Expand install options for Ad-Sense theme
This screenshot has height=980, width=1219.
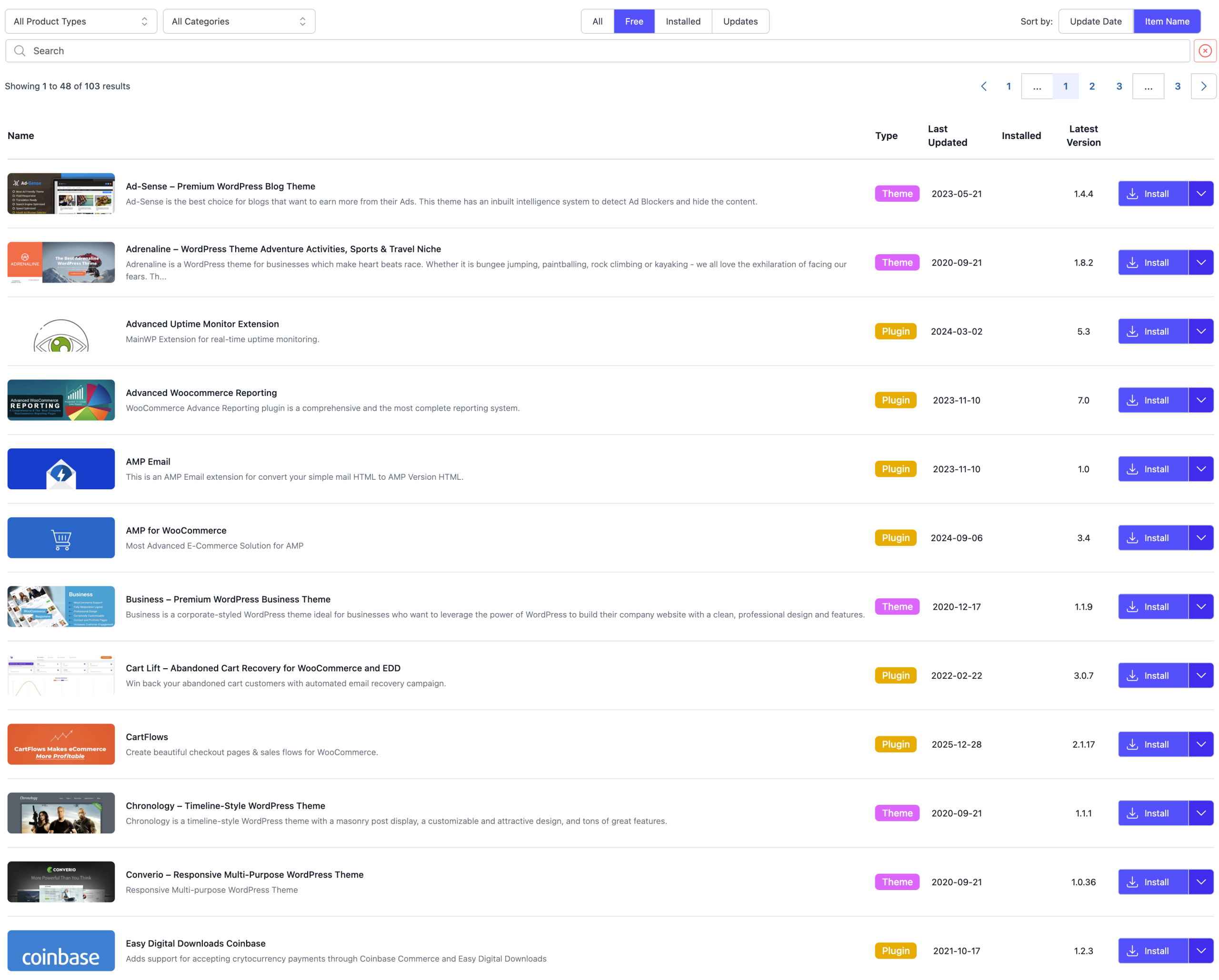click(1201, 194)
